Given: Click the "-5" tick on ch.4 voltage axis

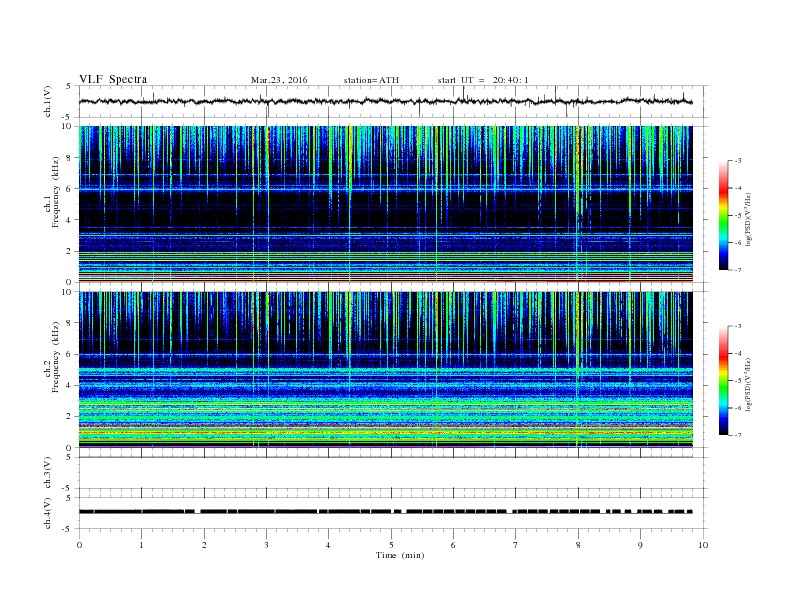Looking at the screenshot, I should (68, 529).
